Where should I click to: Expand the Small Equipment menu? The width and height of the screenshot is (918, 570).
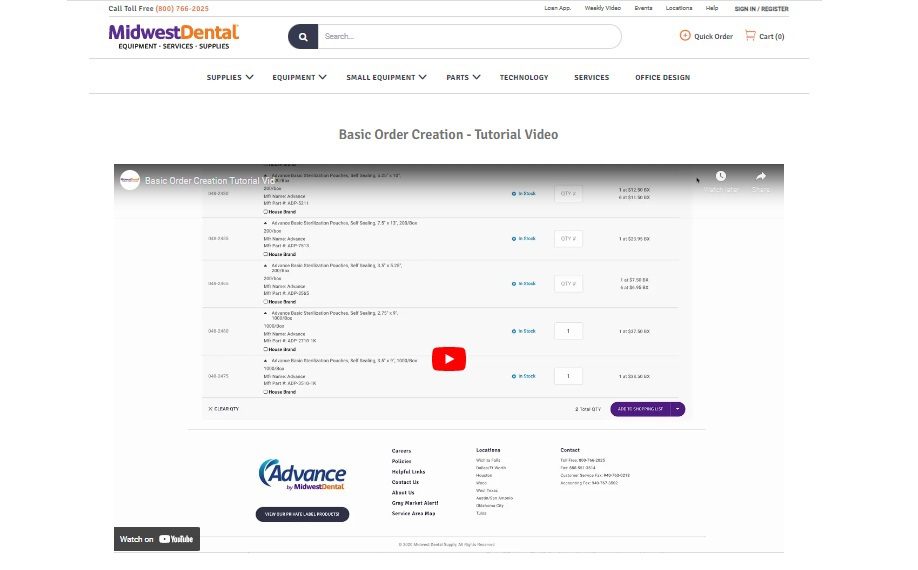point(386,77)
